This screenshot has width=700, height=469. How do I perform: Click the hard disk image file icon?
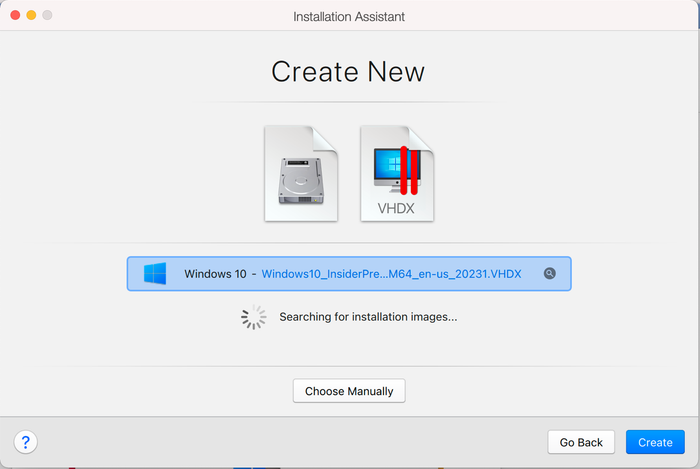click(301, 174)
